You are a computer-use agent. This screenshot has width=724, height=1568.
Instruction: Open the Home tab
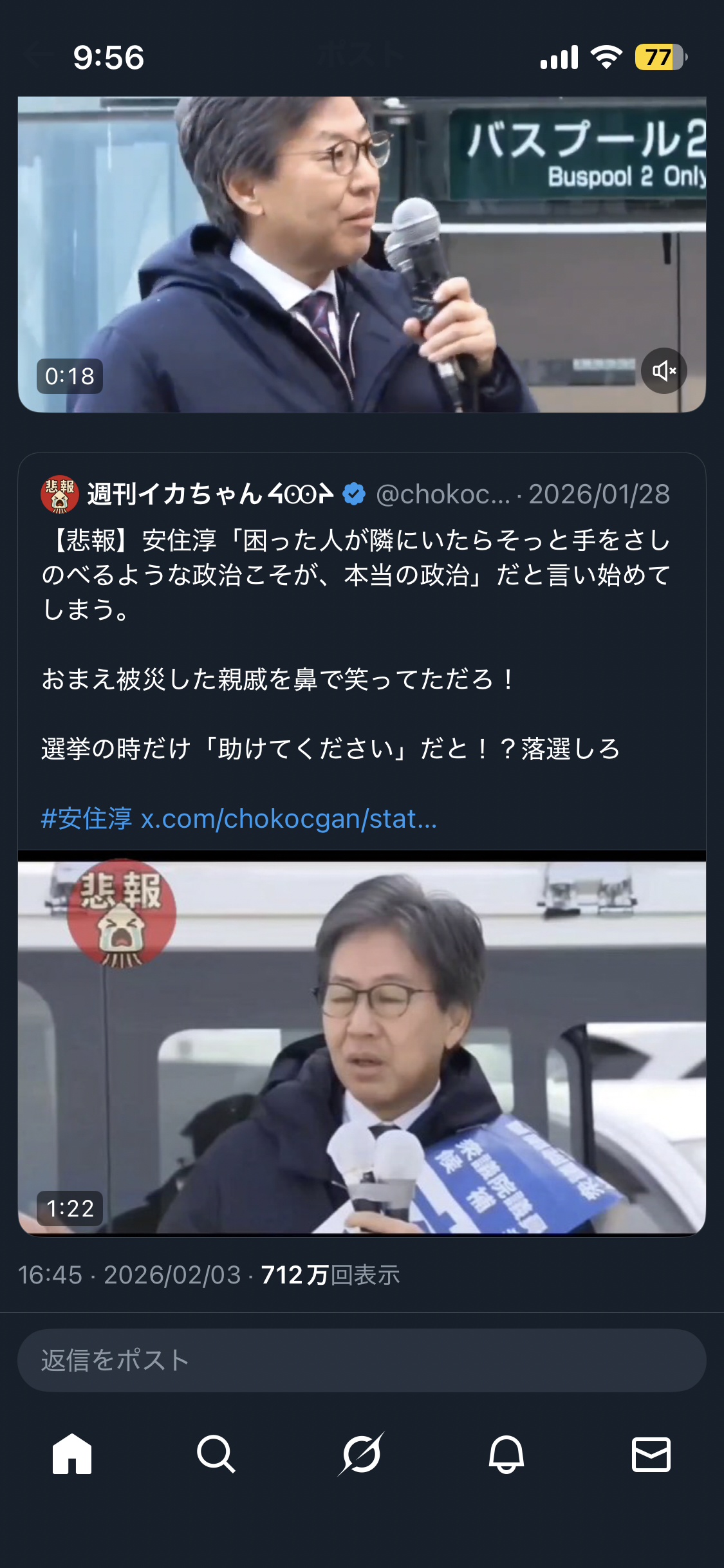coord(72,1453)
